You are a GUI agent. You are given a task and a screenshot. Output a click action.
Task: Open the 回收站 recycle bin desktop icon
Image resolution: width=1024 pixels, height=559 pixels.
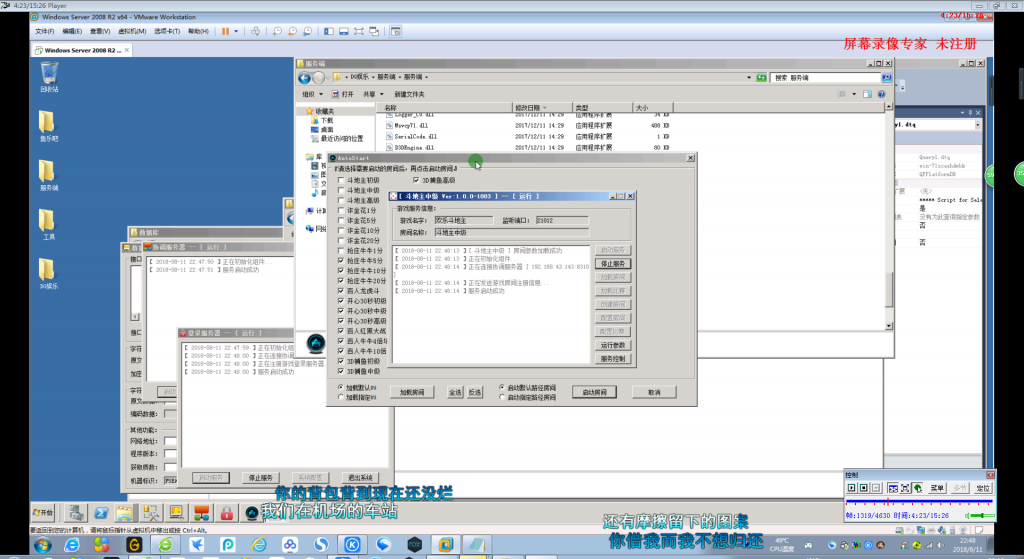(x=49, y=77)
